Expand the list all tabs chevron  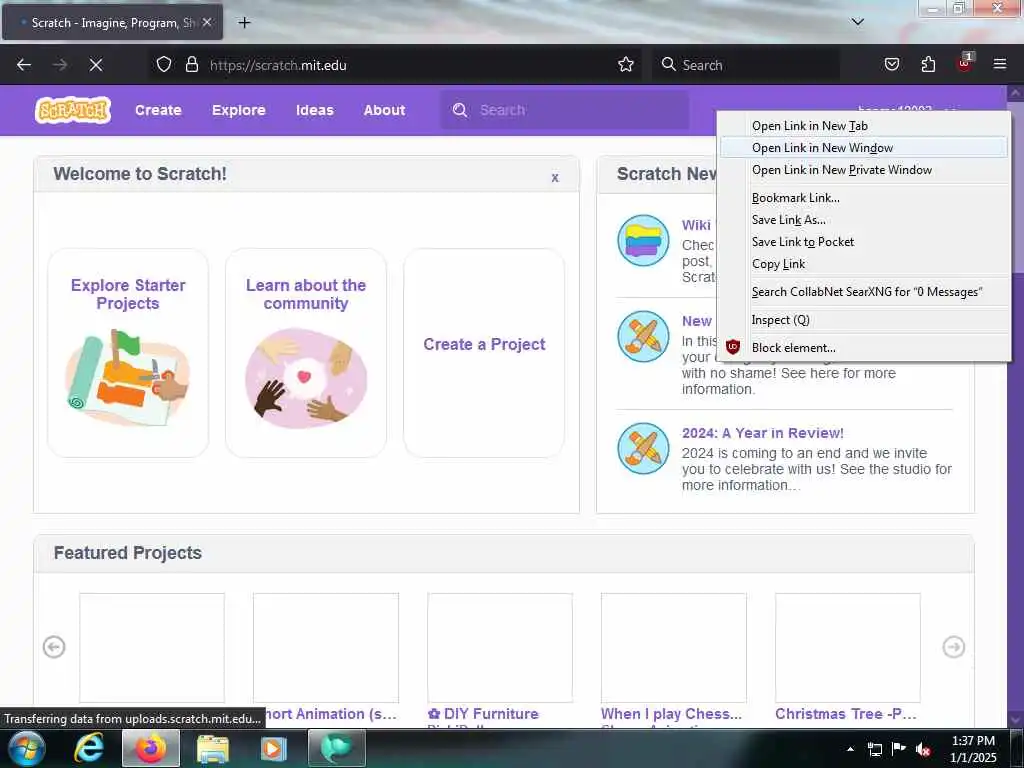(x=857, y=22)
